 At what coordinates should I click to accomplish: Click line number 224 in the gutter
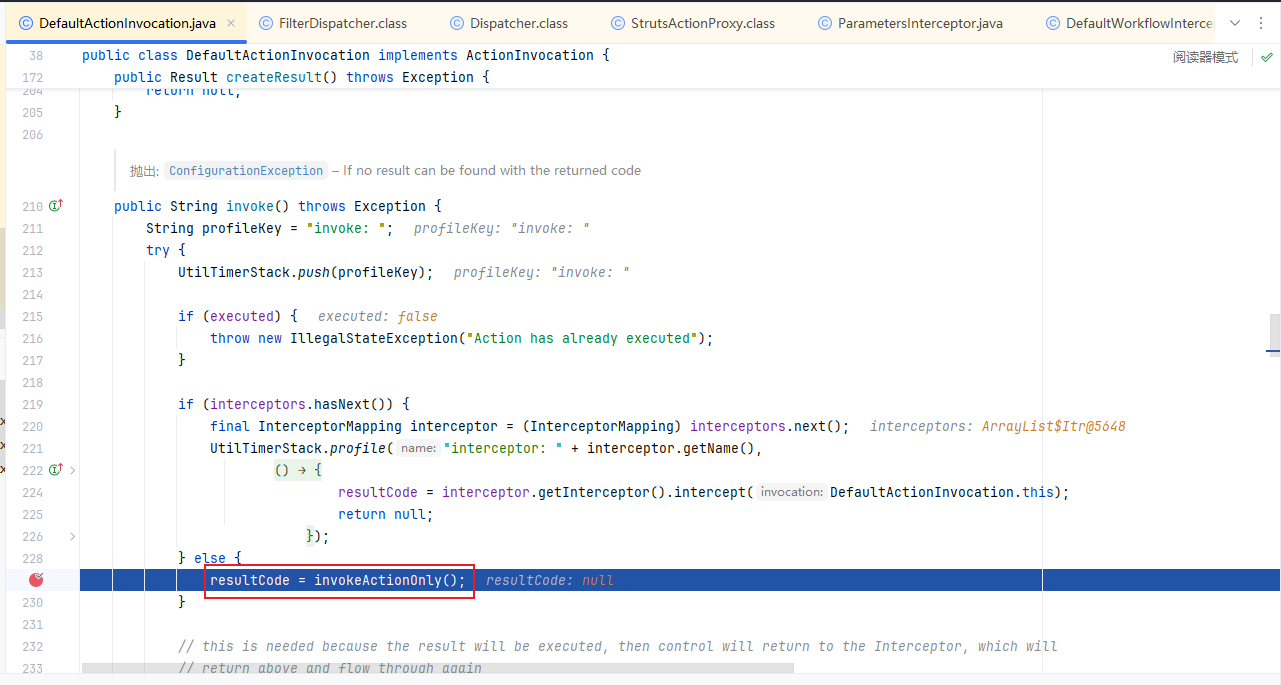click(x=32, y=492)
